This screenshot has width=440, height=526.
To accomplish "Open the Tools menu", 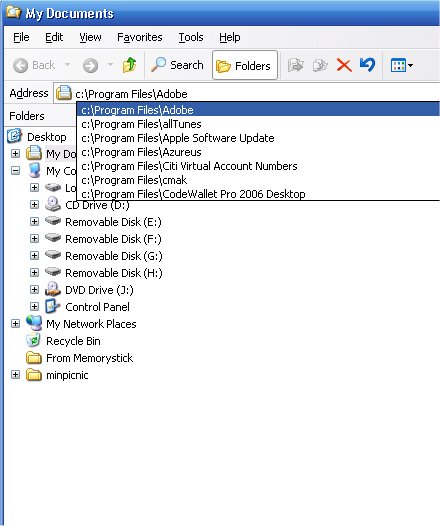I will pos(191,37).
